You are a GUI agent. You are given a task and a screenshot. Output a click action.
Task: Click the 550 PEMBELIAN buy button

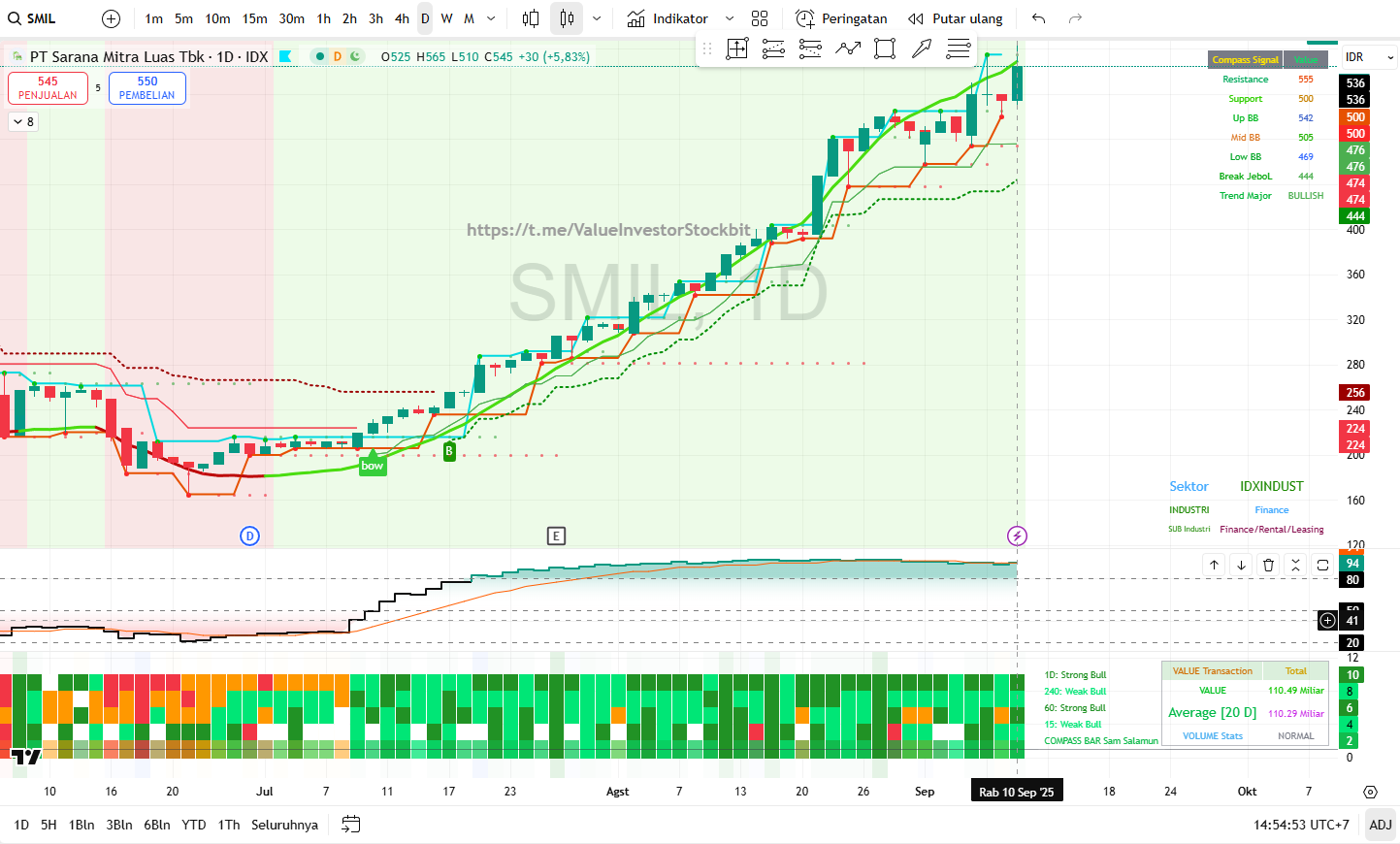pos(147,88)
